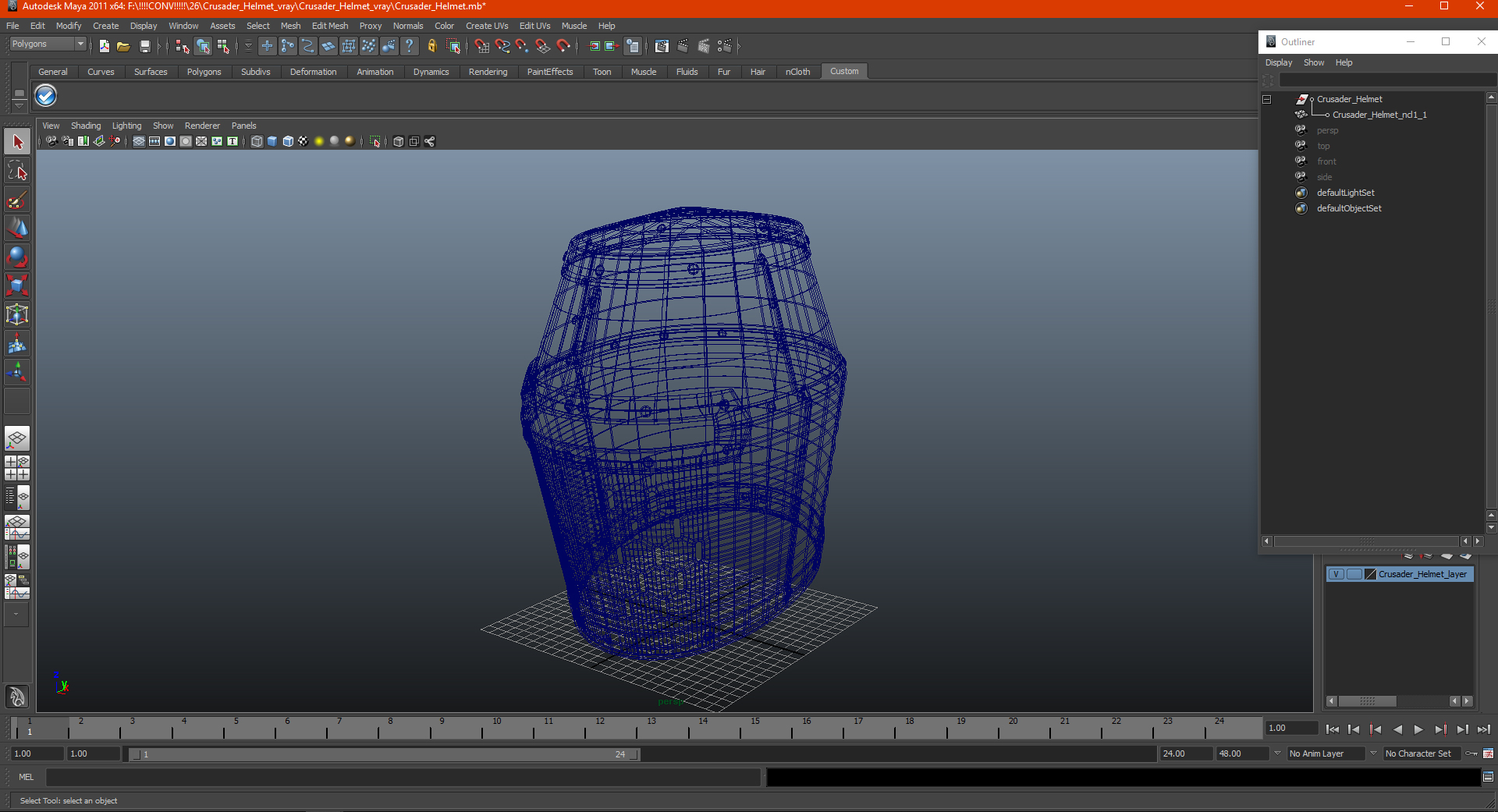Click the new scene icon

104,47
